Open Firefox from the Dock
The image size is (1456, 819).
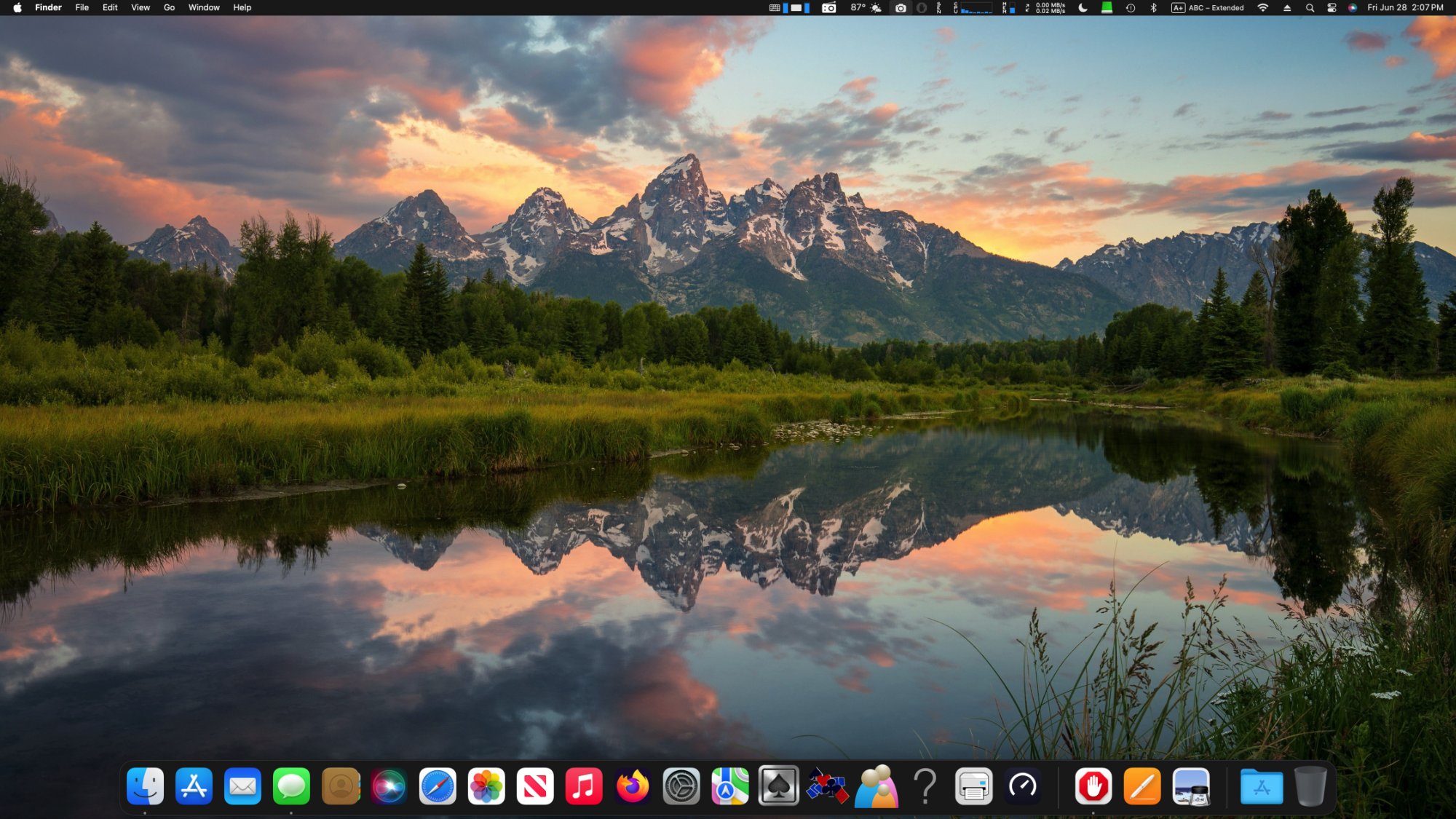[x=632, y=786]
